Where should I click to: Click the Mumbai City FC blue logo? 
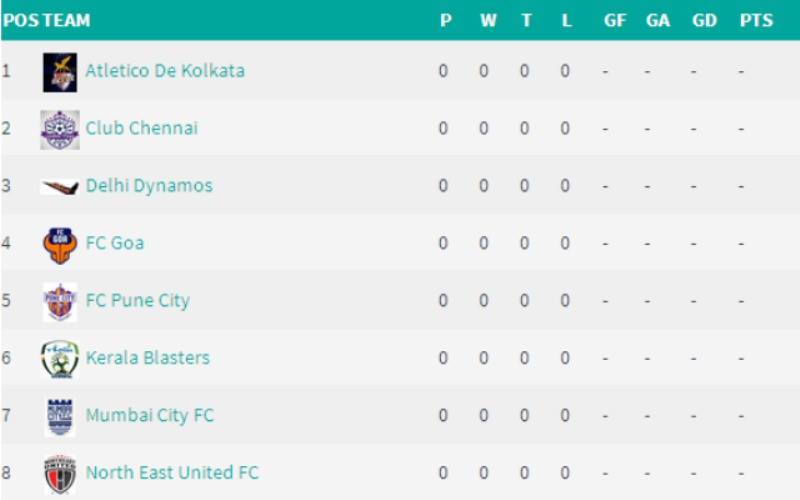click(x=60, y=417)
